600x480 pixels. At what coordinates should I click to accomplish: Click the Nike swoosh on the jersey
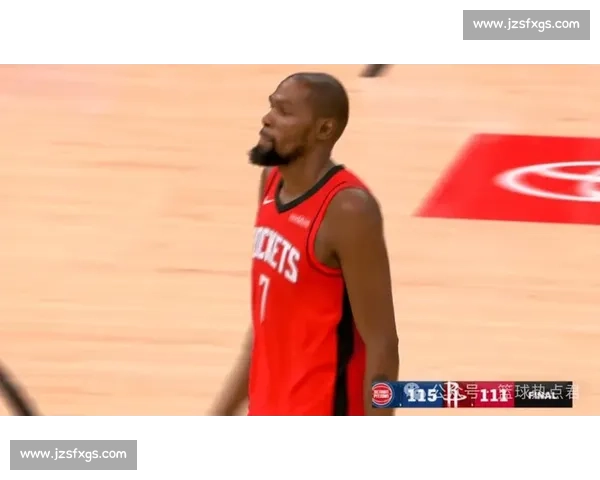268,200
